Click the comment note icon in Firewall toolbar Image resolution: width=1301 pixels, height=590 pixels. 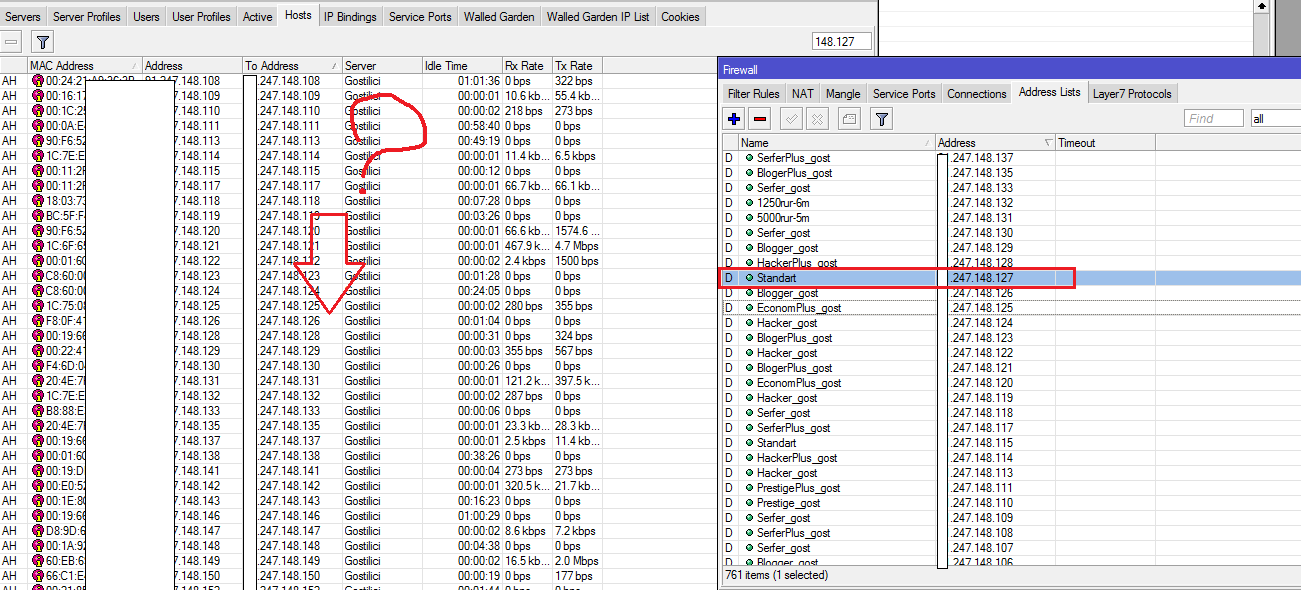pos(849,119)
